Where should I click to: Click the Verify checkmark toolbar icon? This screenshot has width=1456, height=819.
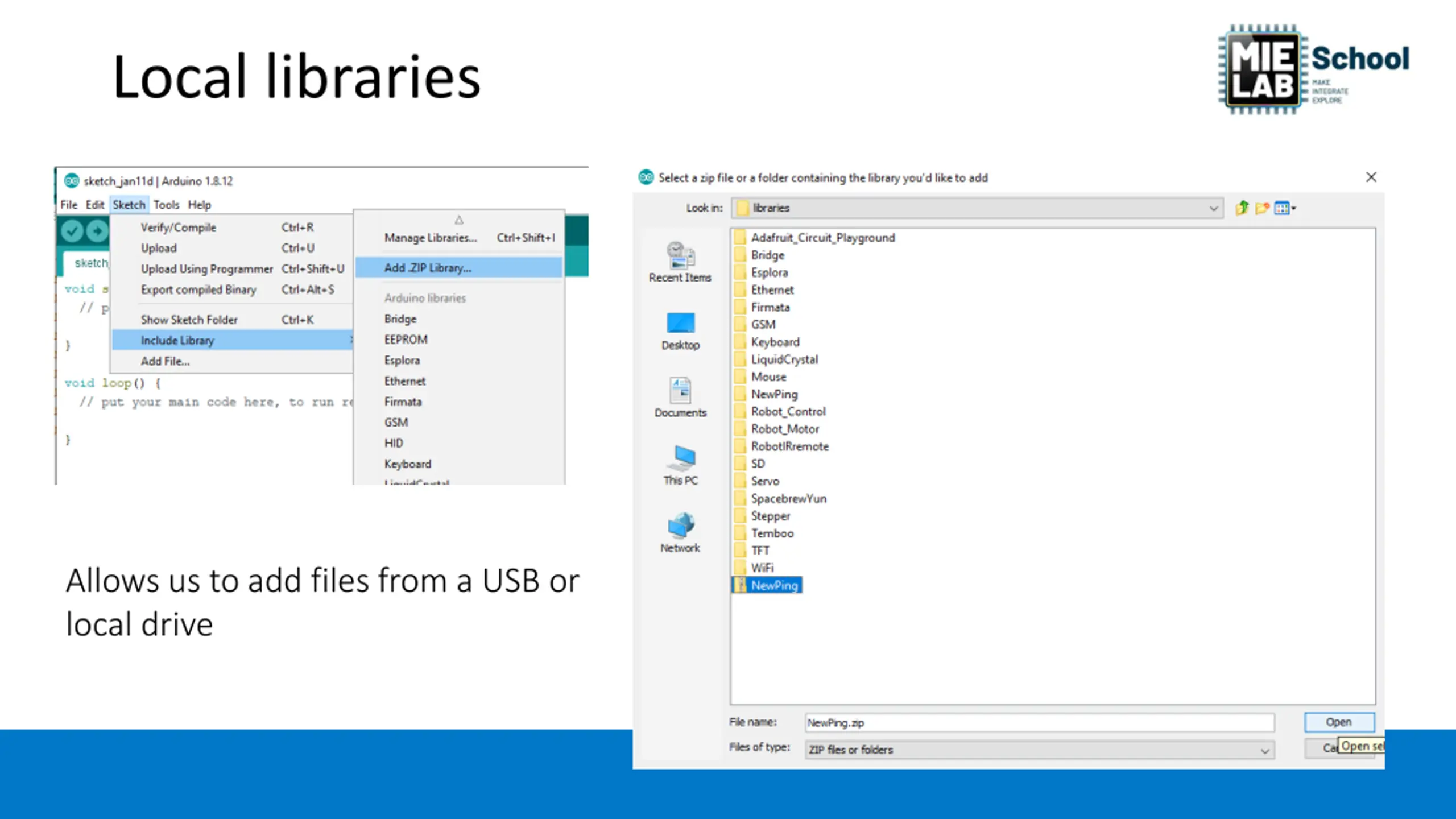(x=72, y=231)
